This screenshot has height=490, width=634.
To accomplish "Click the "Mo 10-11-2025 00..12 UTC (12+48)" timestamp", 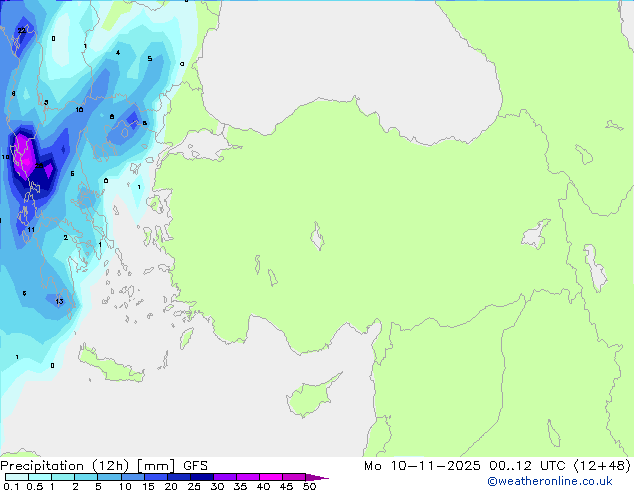I will pos(497,466).
